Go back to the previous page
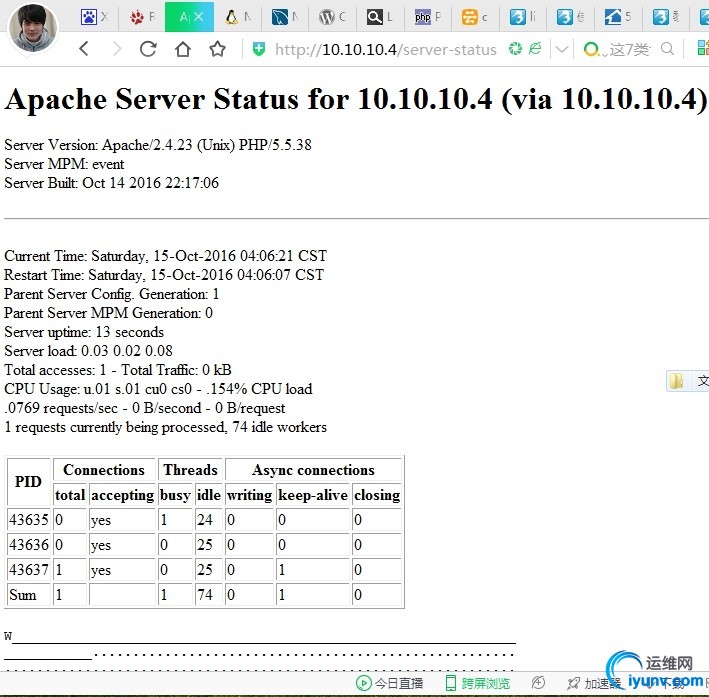 pyautogui.click(x=84, y=48)
